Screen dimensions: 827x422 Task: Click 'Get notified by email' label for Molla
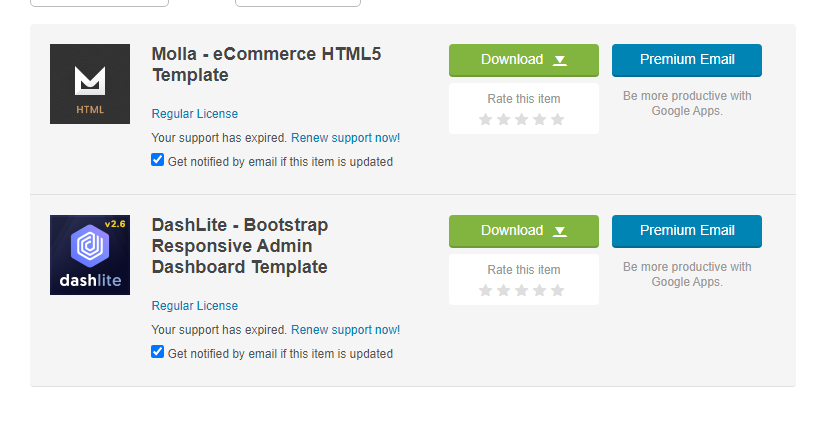click(x=280, y=162)
